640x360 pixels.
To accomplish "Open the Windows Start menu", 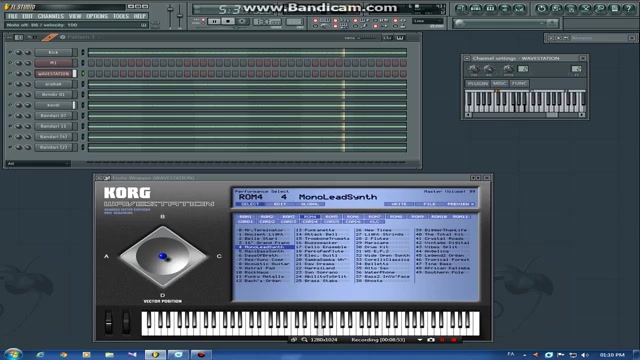I will [13, 354].
